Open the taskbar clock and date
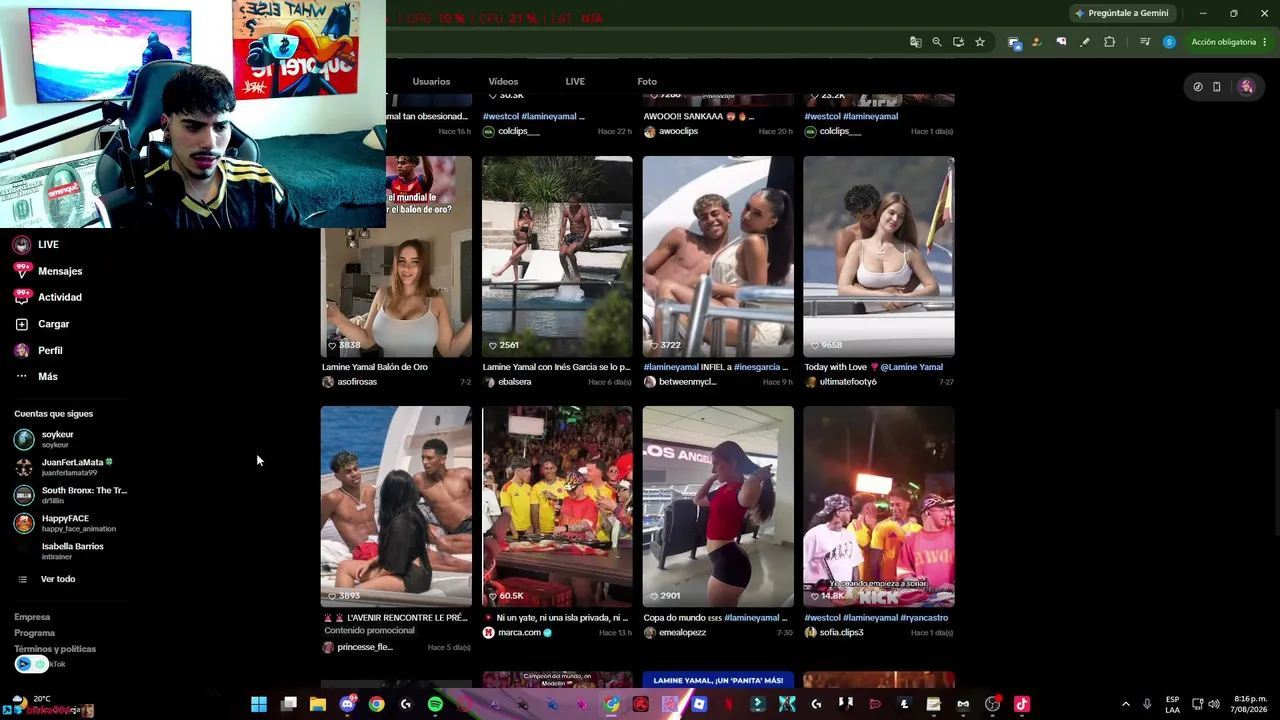This screenshot has width=1280, height=720. [1251, 704]
